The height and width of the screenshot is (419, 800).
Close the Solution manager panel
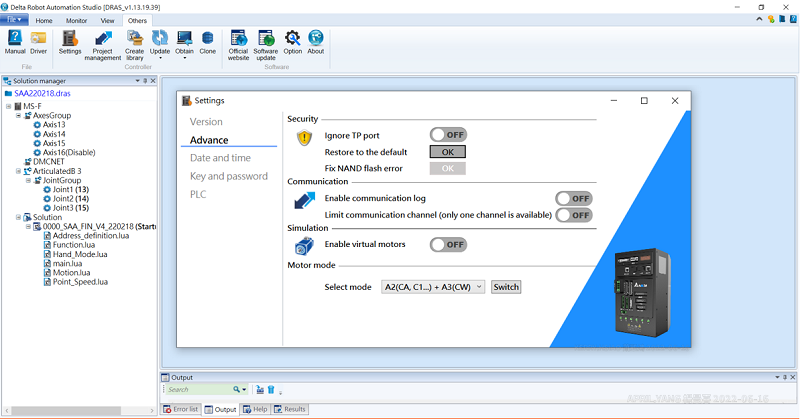(153, 81)
